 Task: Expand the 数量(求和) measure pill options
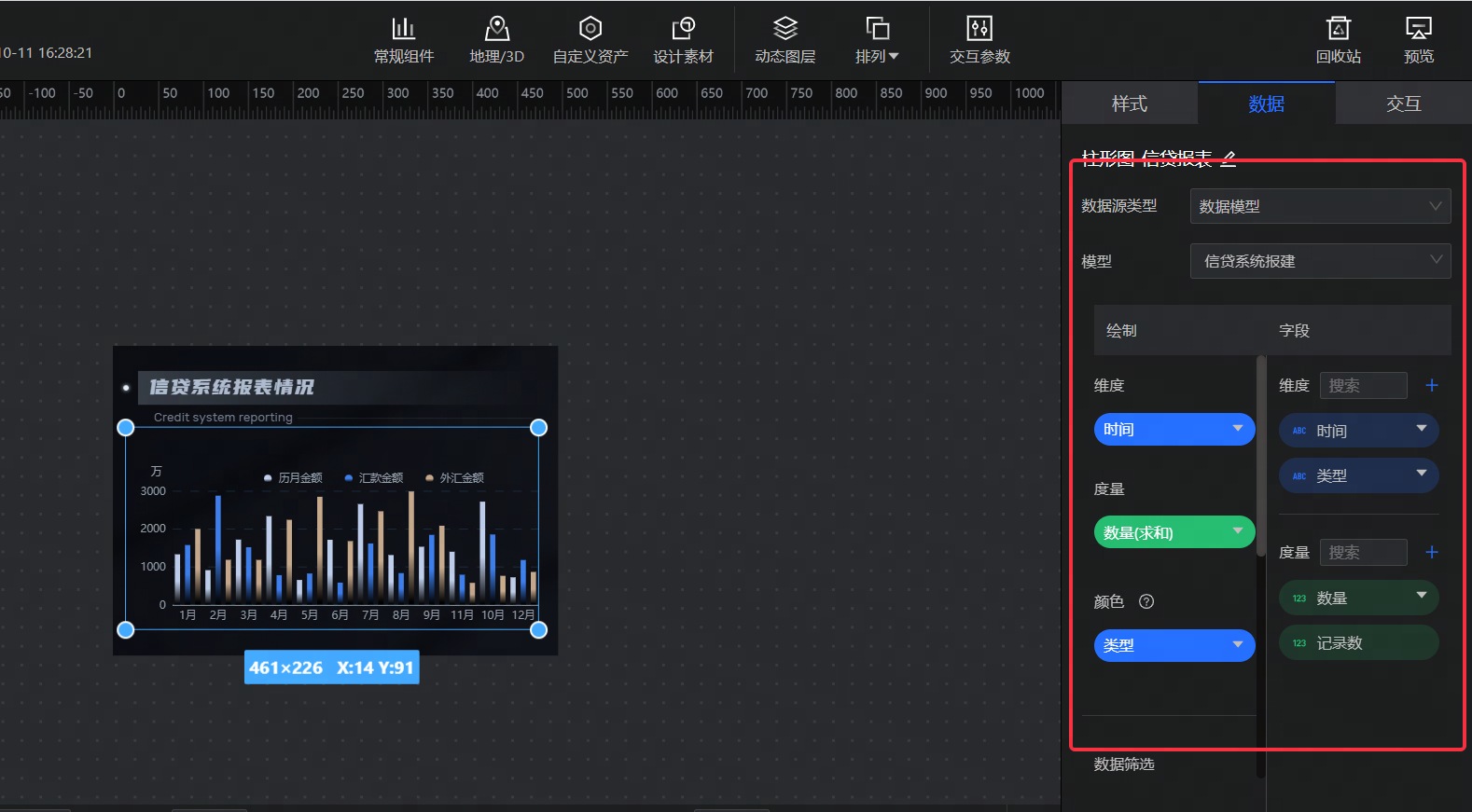coord(1237,531)
